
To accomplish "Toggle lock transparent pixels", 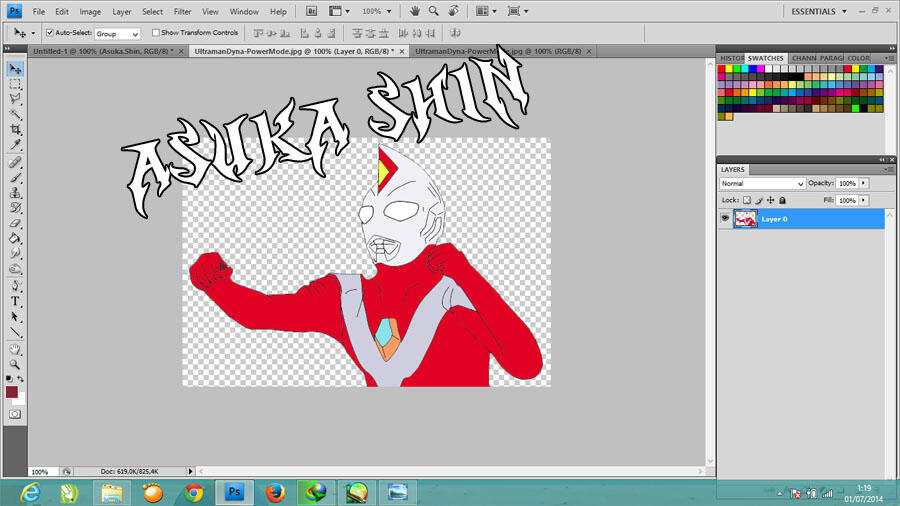I will tap(747, 200).
